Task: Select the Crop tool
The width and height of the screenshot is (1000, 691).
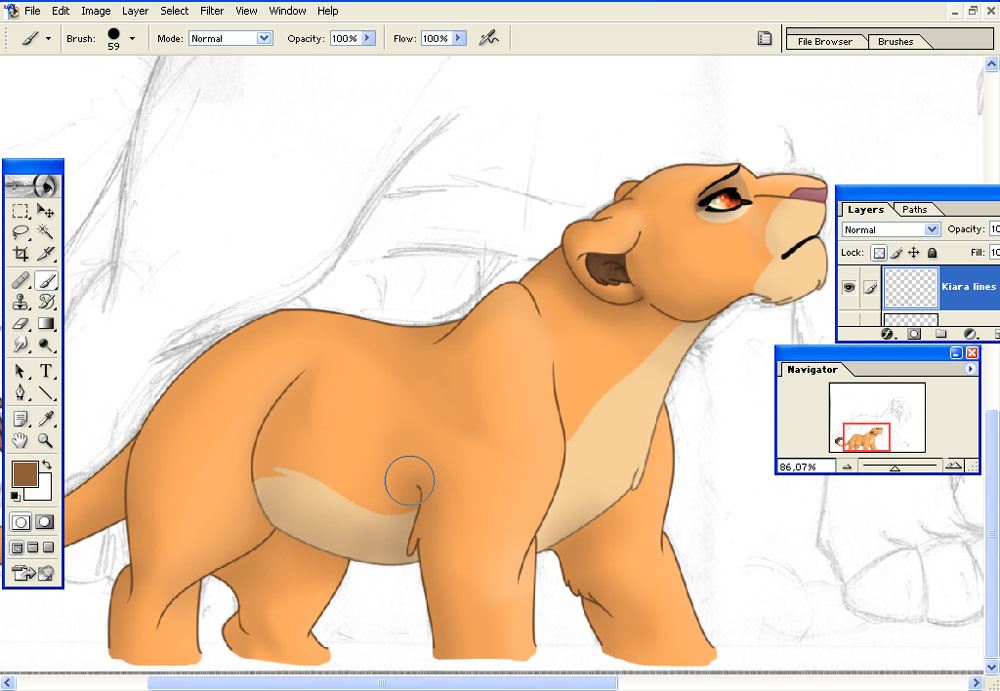Action: click(20, 253)
